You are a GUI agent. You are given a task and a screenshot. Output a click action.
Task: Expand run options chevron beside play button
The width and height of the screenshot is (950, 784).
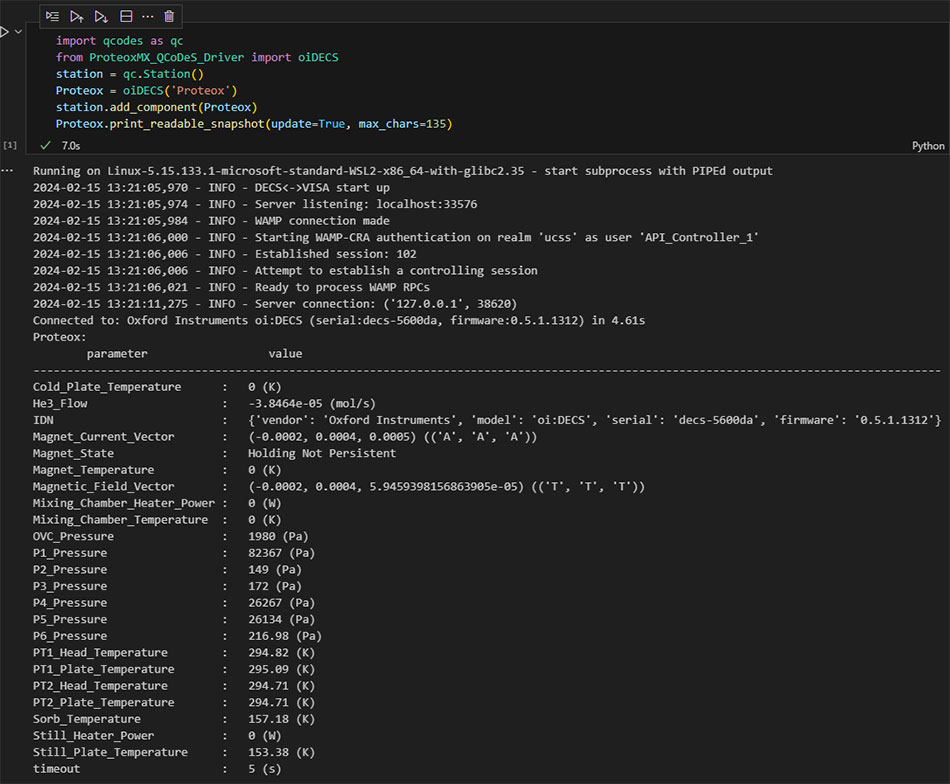pyautogui.click(x=18, y=32)
